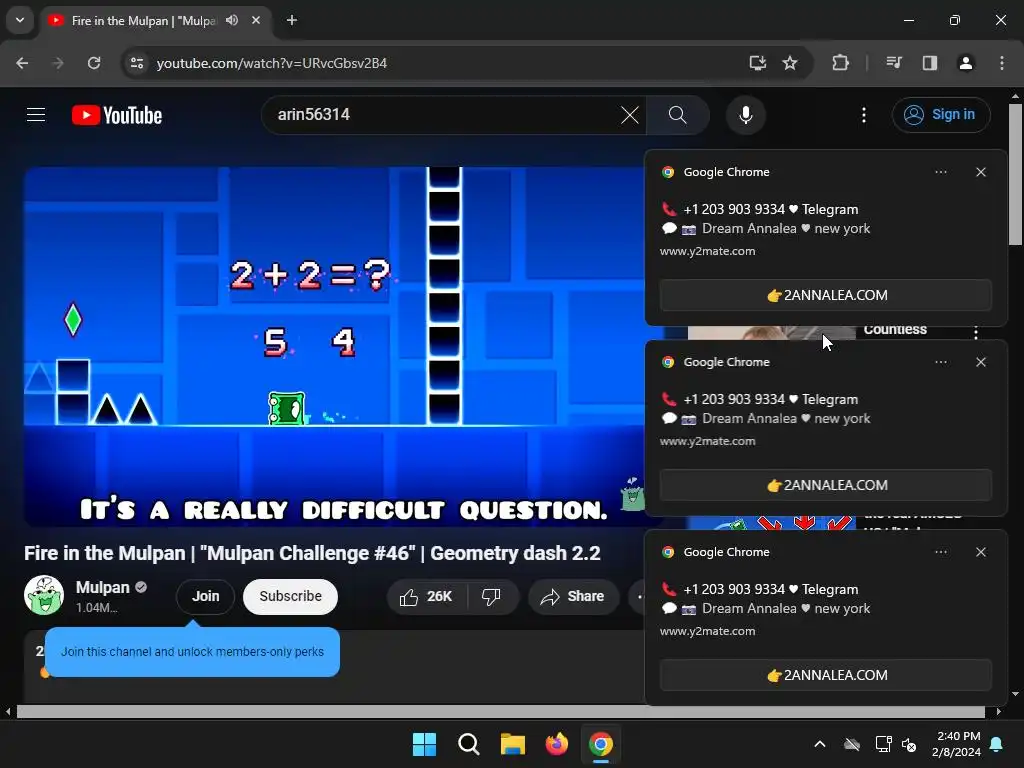Click the page's vertical scrollbar thumb
1024x768 pixels.
(1016, 174)
